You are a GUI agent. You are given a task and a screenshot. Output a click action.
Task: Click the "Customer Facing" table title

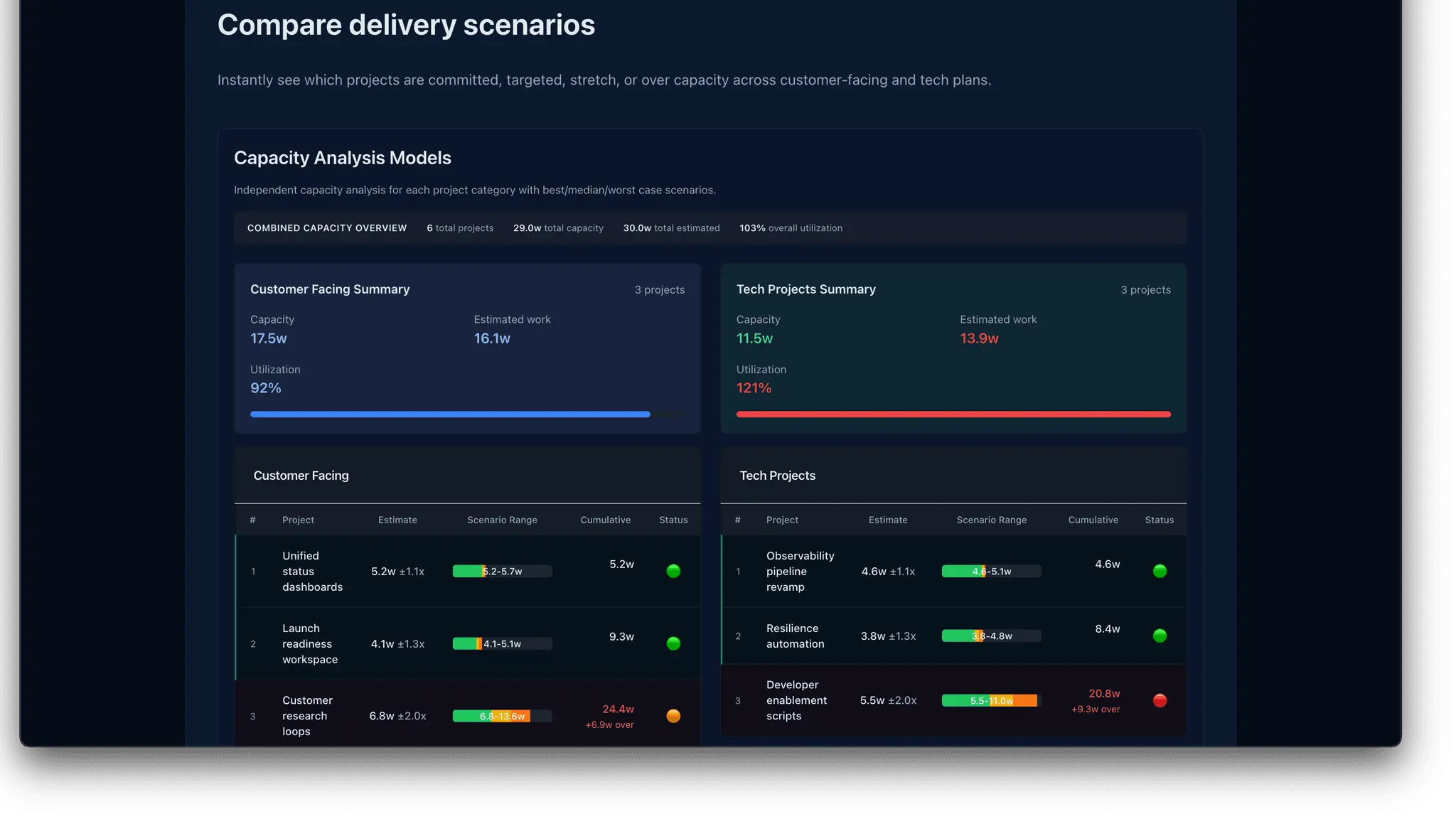tap(301, 476)
